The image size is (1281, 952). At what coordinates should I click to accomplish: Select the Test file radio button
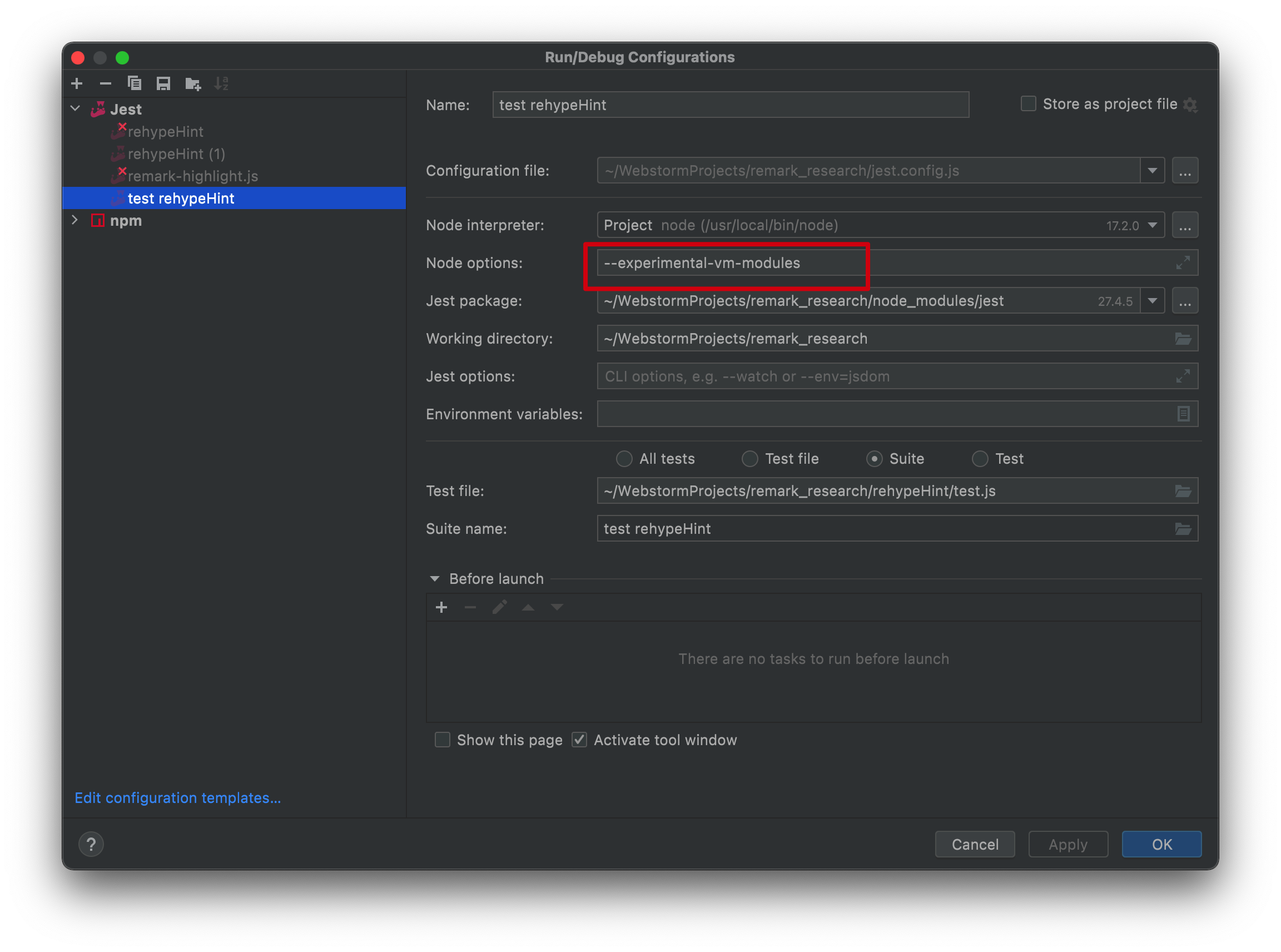pyautogui.click(x=749, y=459)
